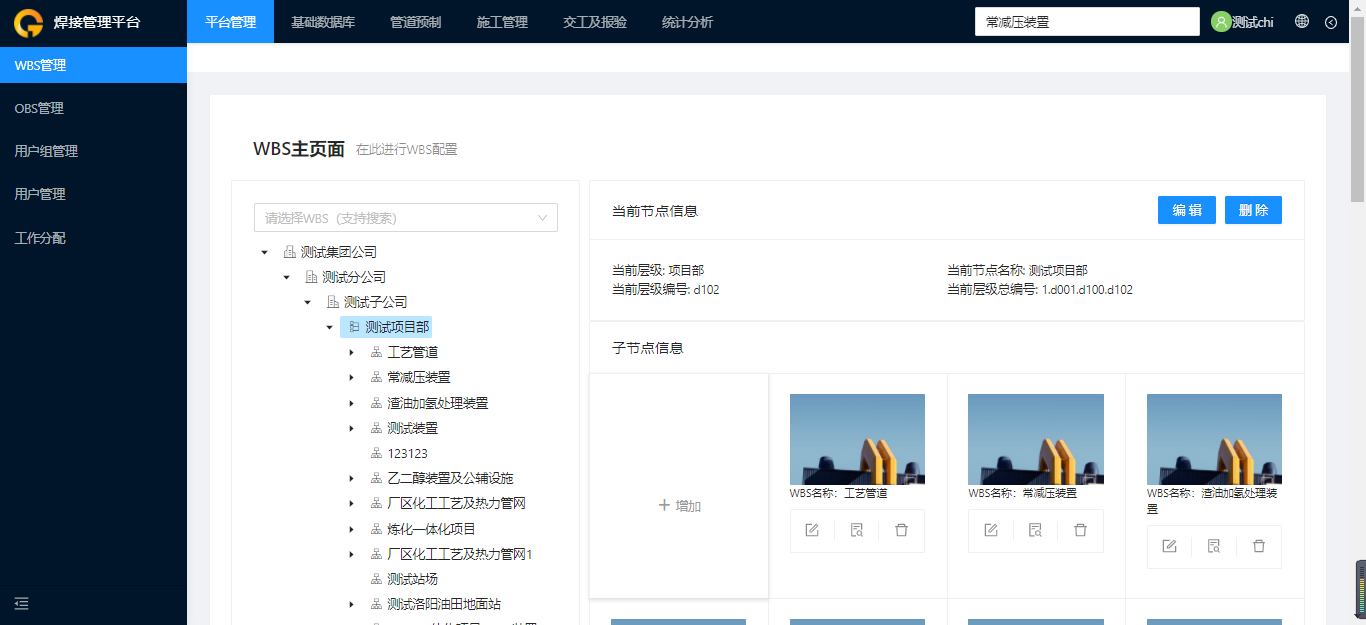The width and height of the screenshot is (1366, 625).
Task: Click the company icon beside 测试集团公司
Action: click(x=290, y=252)
